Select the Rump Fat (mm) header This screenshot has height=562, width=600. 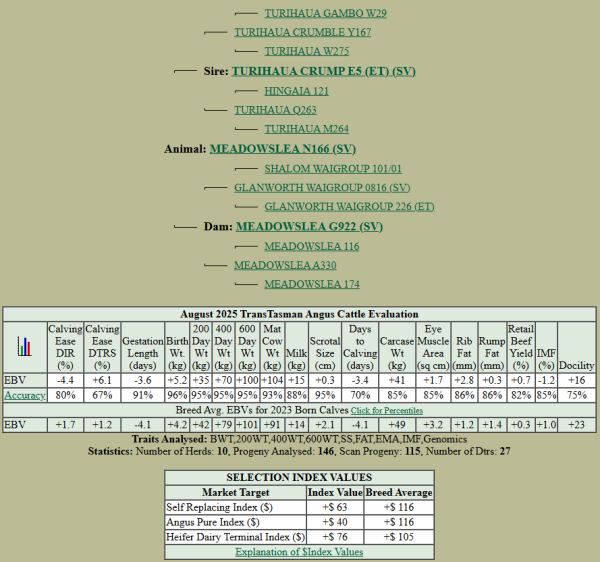click(x=492, y=347)
